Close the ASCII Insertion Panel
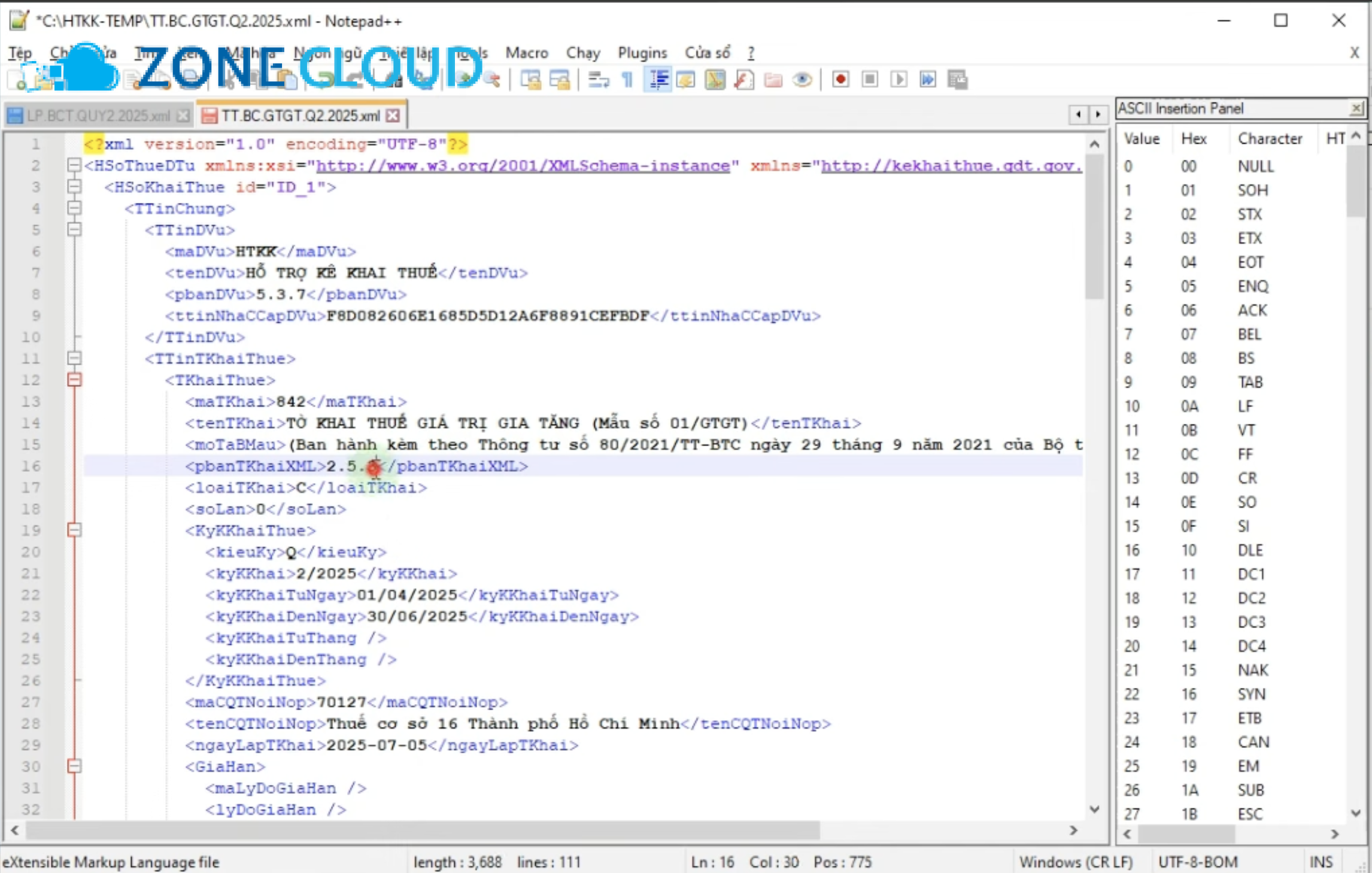Image resolution: width=1372 pixels, height=873 pixels. tap(1356, 108)
